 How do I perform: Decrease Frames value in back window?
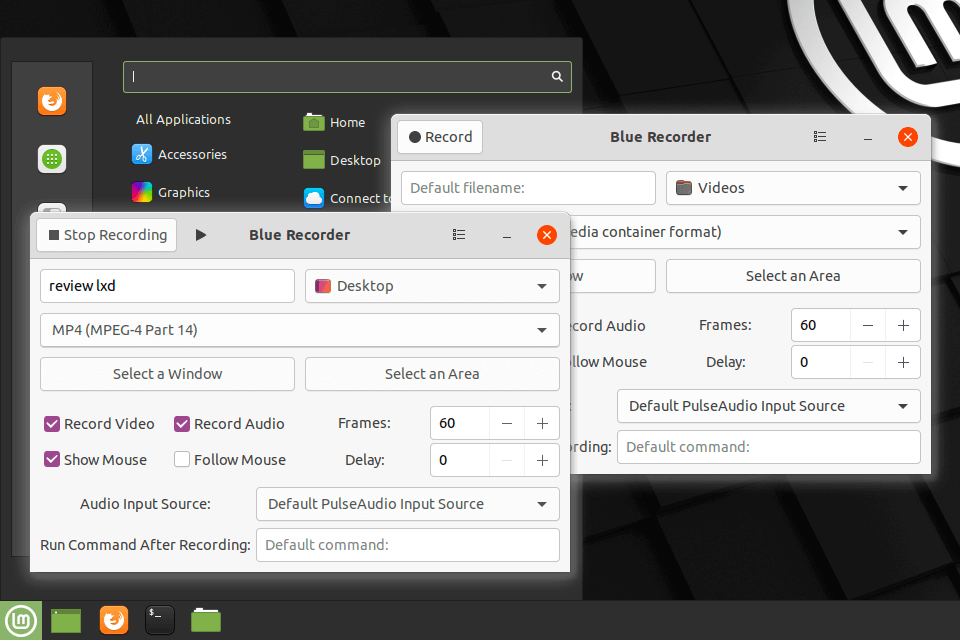coord(868,325)
